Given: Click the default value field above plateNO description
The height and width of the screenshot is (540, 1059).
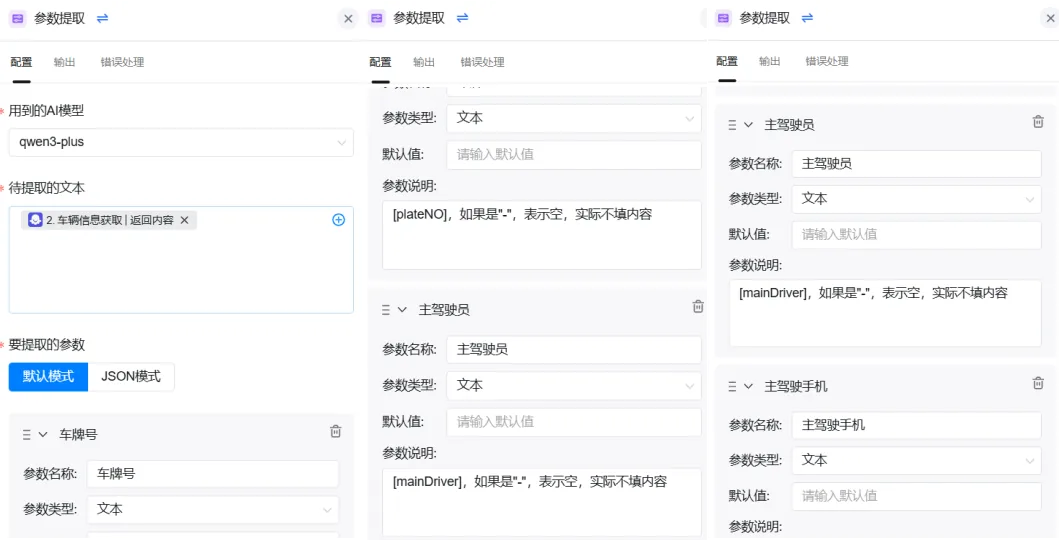Looking at the screenshot, I should (x=573, y=155).
